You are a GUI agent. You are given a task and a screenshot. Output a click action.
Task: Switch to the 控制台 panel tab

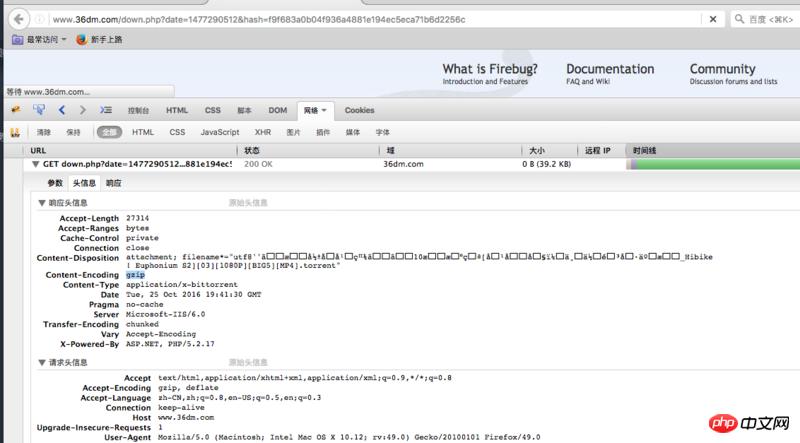(x=138, y=110)
